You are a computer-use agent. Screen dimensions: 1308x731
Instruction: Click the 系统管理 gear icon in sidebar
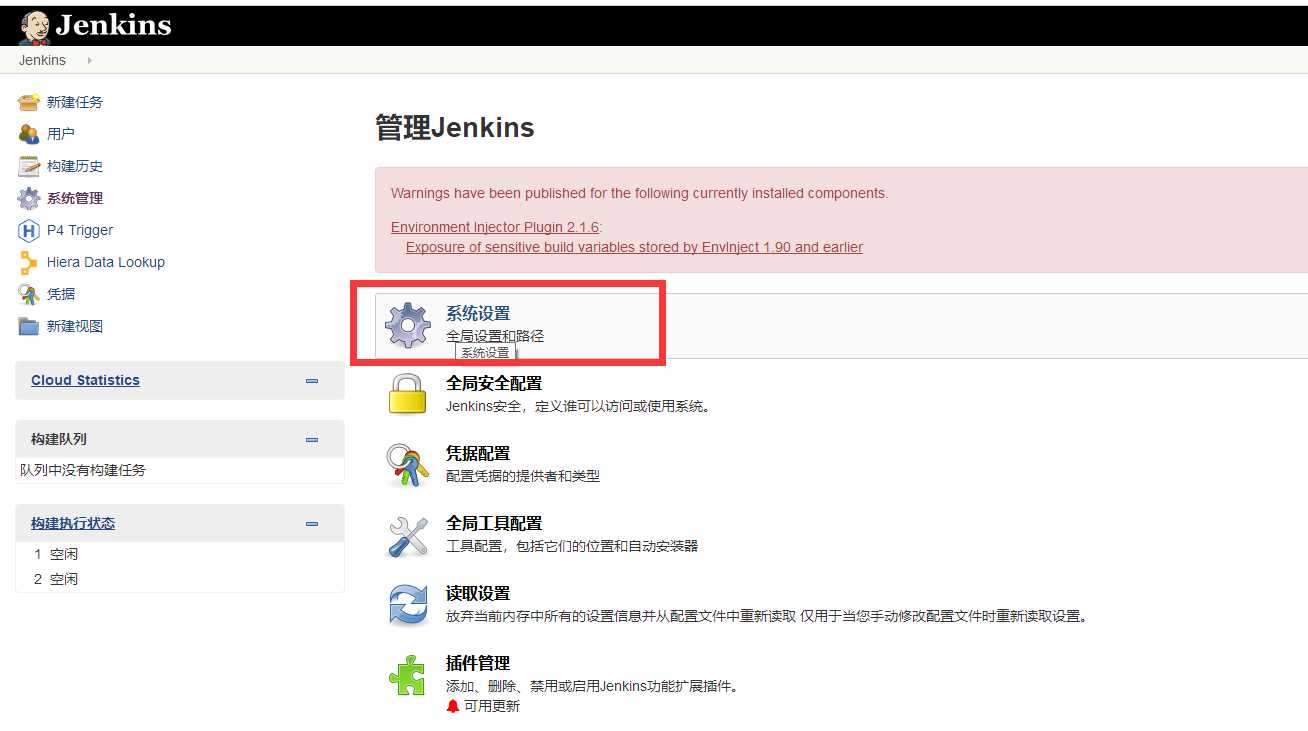[x=29, y=198]
